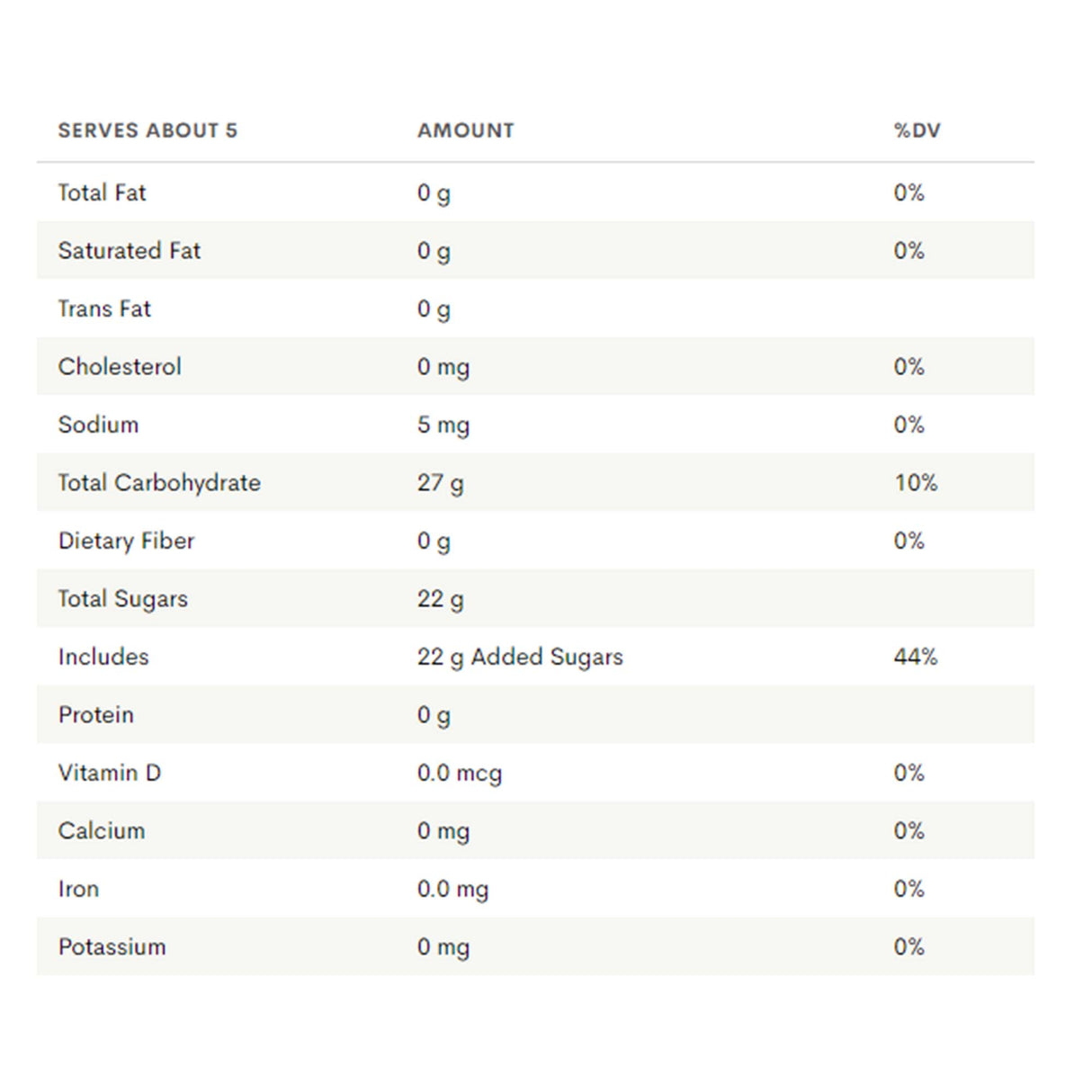Click the Potassium row label
This screenshot has width=1092, height=1092.
(x=112, y=947)
